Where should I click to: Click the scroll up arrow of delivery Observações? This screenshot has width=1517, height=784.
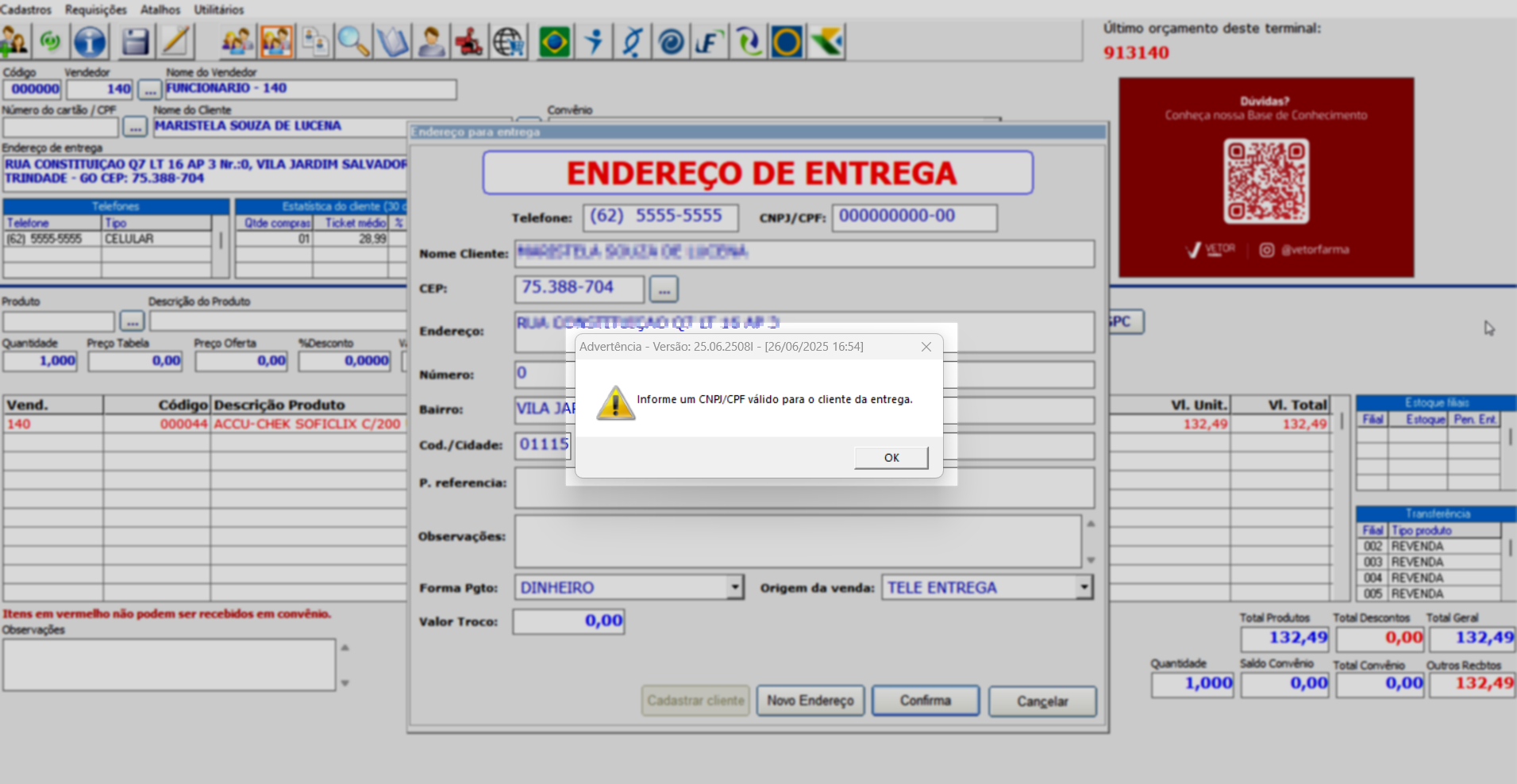[1091, 524]
